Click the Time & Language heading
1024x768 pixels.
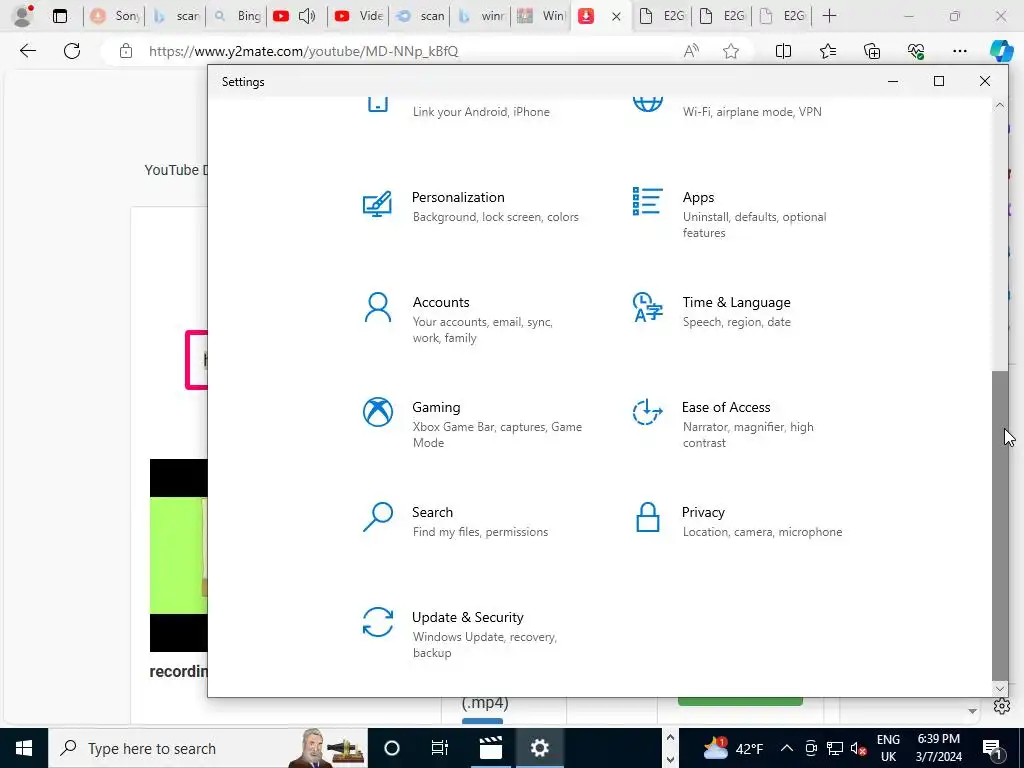pos(737,302)
